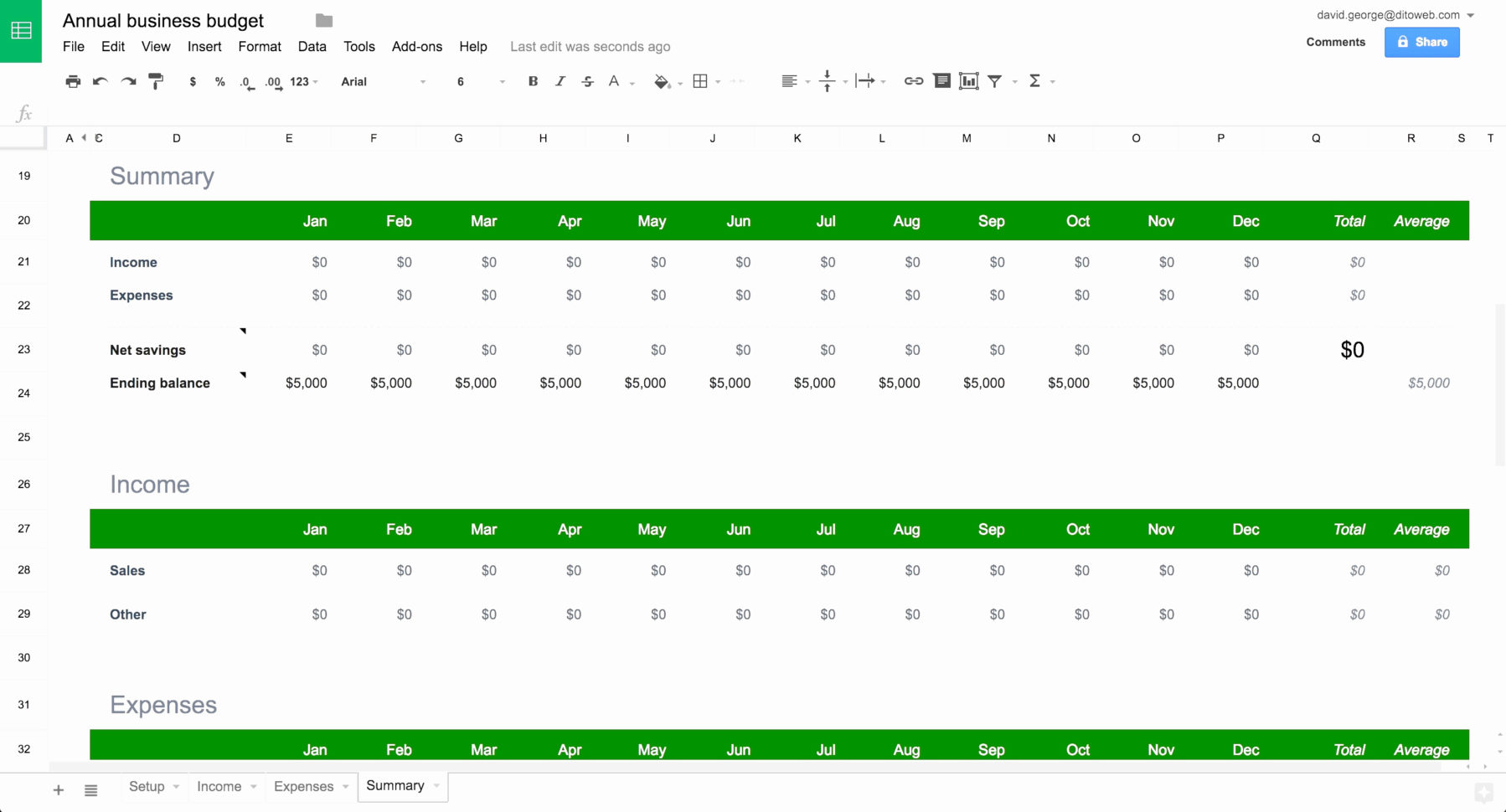Toggle strikethrough formatting
This screenshot has width=1506, height=812.
(587, 81)
